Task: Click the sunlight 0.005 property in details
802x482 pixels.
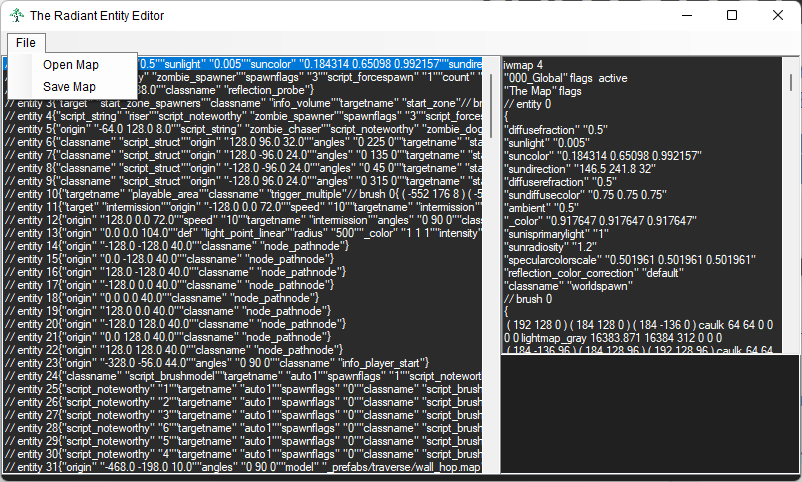Action: (546, 143)
